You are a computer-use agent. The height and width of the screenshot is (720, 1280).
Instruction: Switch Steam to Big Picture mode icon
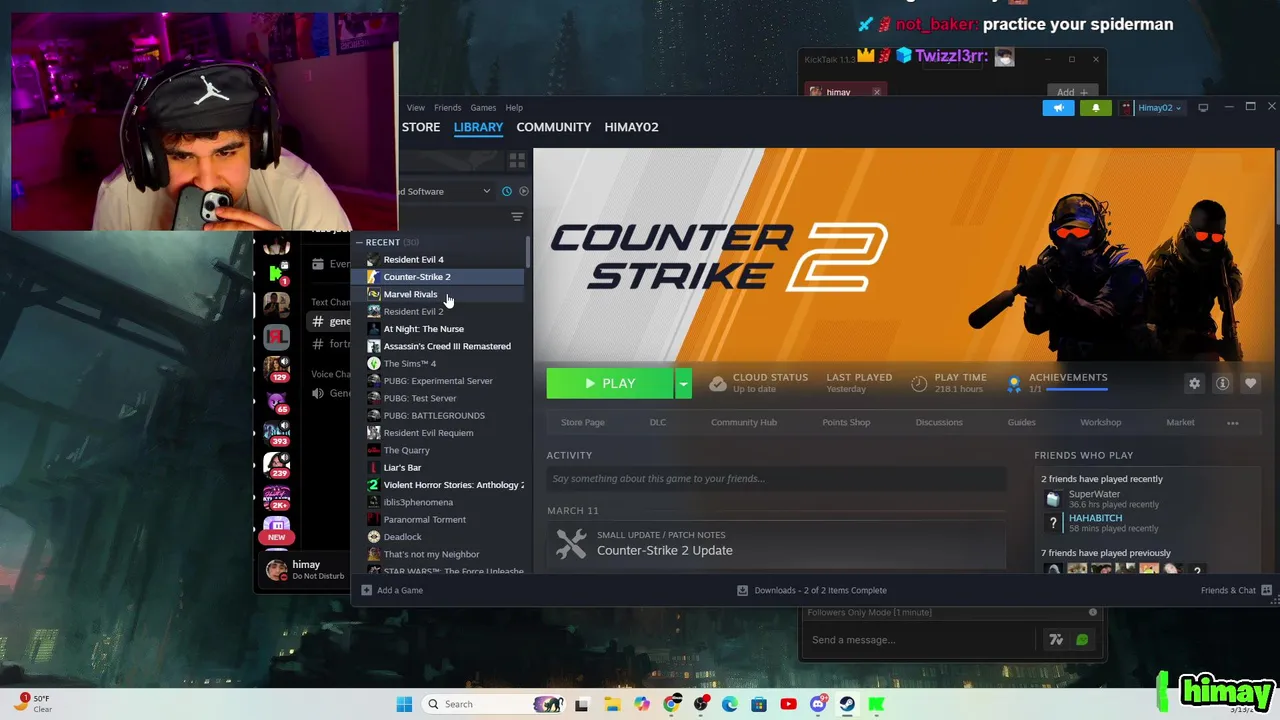tap(1203, 108)
